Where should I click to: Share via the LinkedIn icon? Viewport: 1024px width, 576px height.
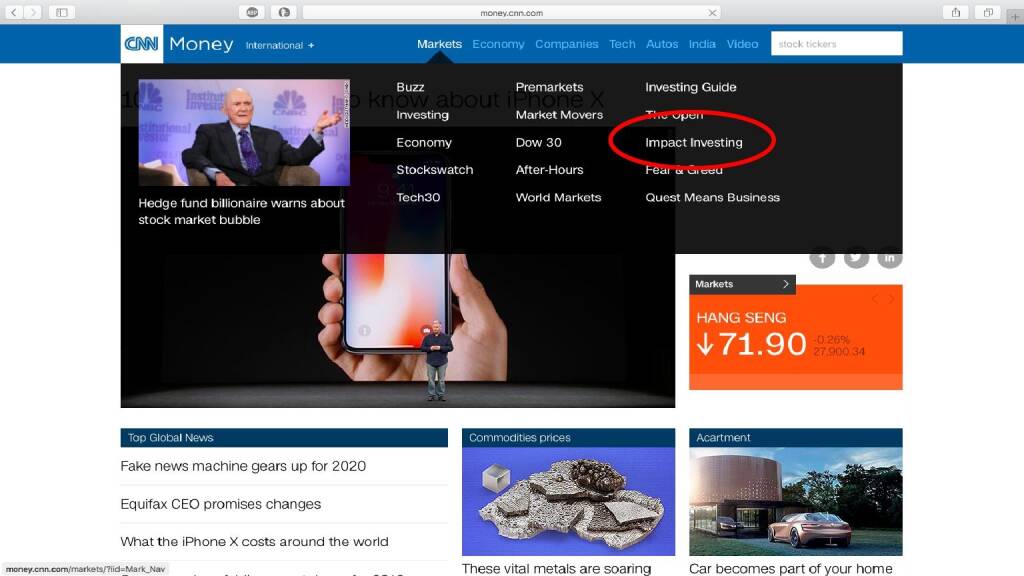coord(889,258)
